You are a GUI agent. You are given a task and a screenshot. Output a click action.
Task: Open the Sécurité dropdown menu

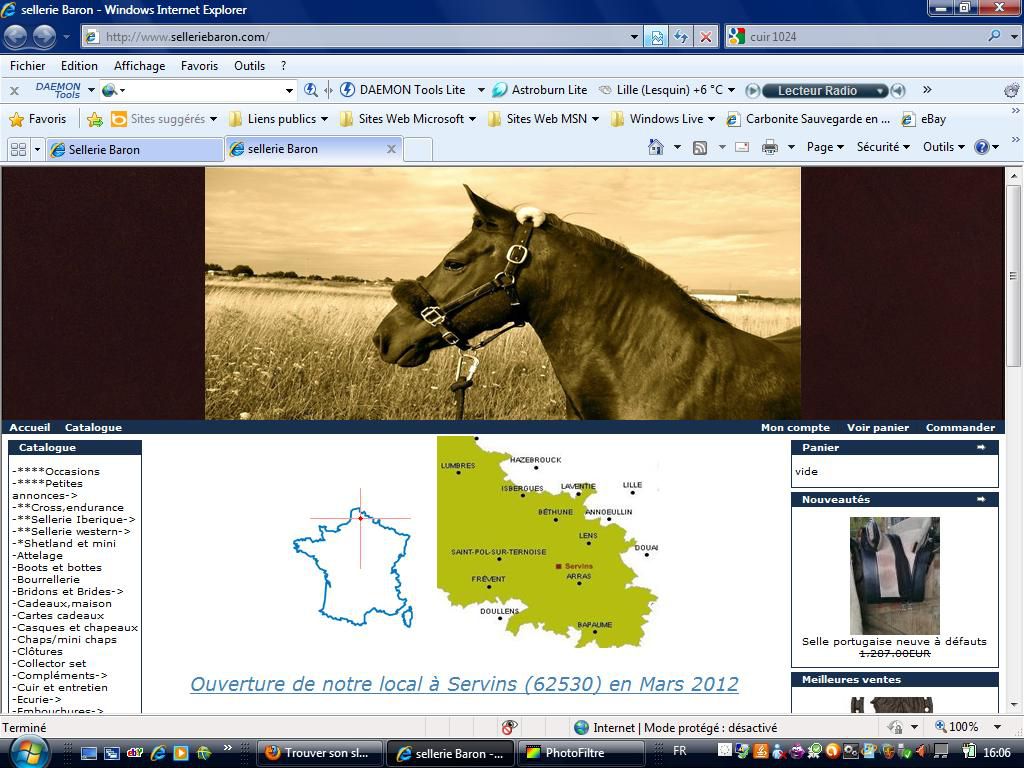click(x=882, y=147)
